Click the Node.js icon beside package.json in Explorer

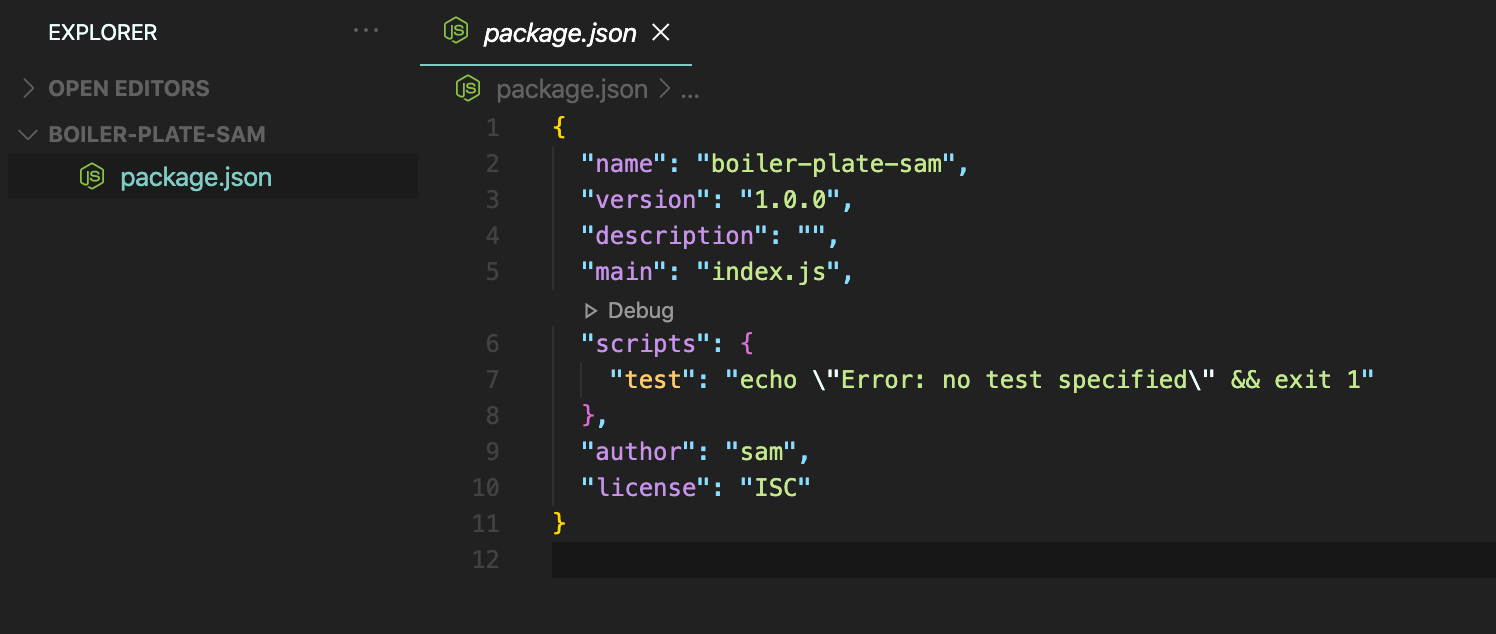coord(94,176)
